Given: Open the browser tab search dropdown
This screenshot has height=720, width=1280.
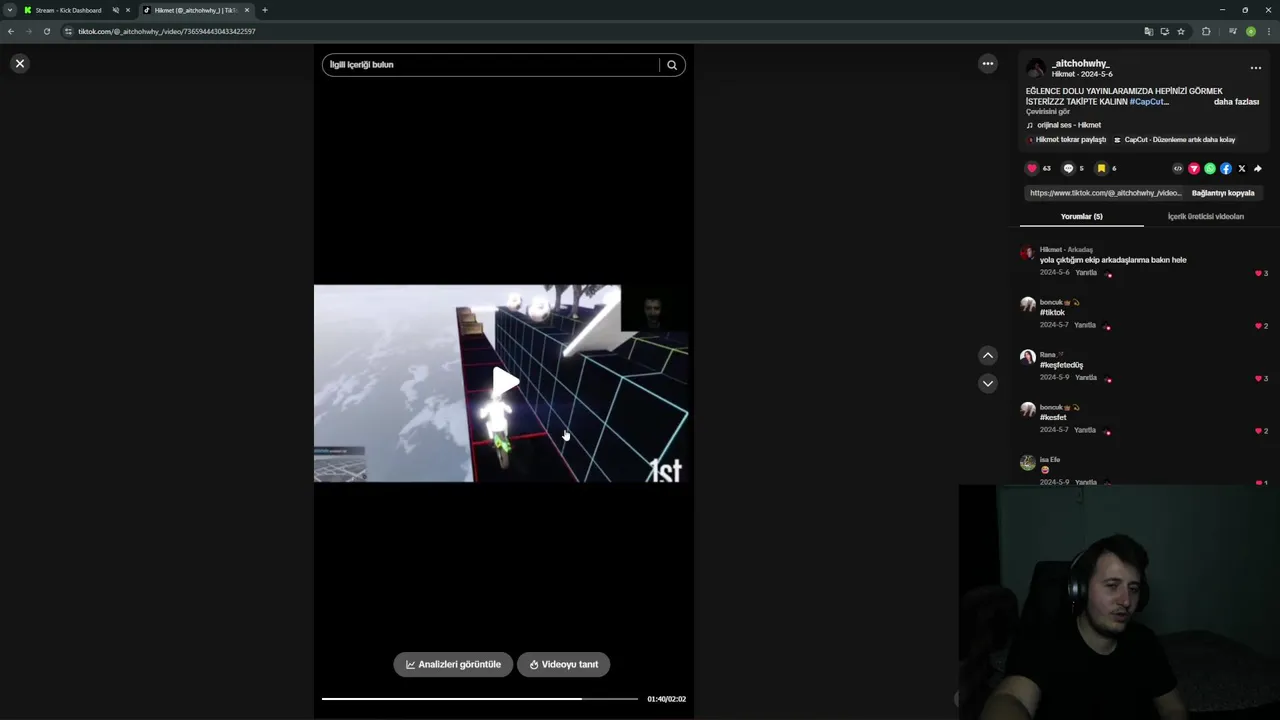Looking at the screenshot, I should [10, 10].
